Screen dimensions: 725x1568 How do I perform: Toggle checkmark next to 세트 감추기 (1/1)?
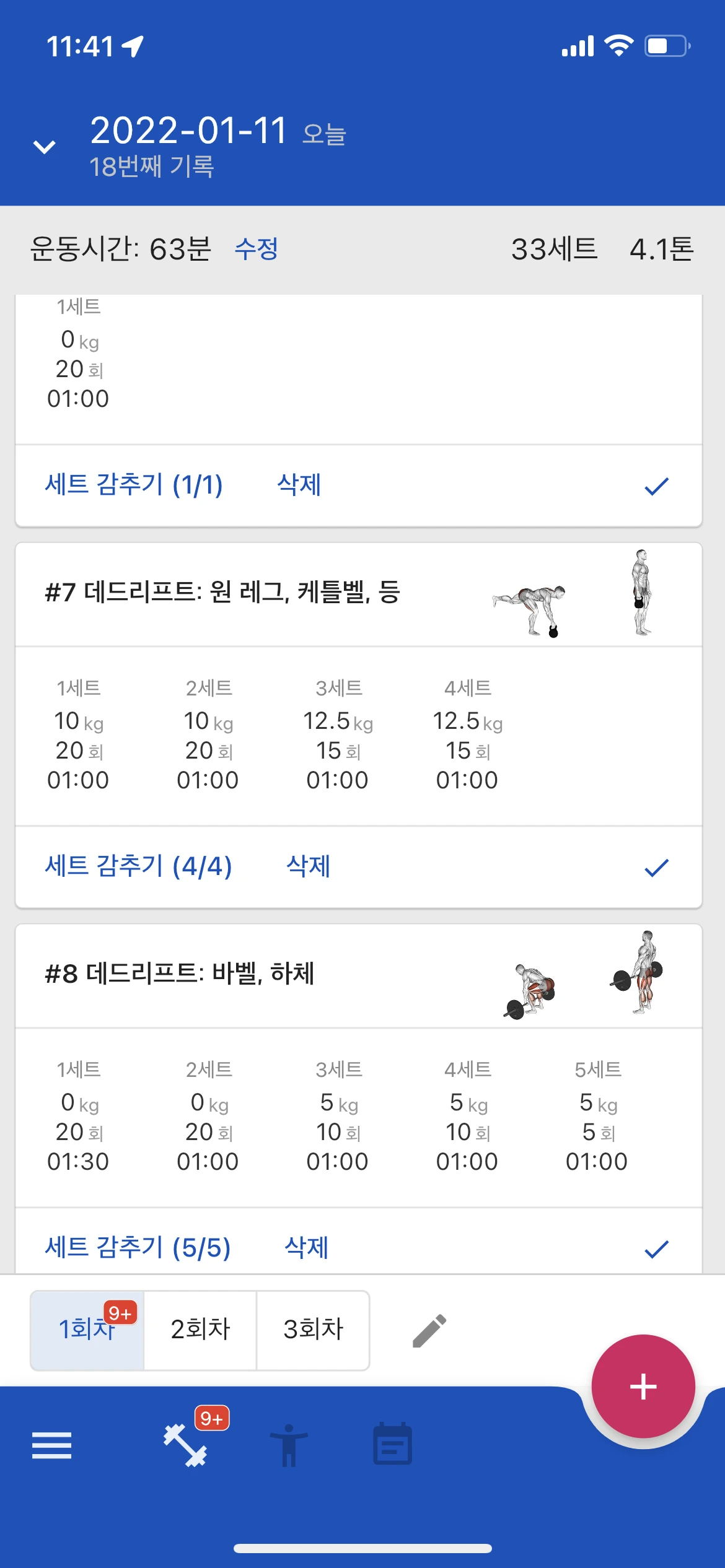point(656,486)
